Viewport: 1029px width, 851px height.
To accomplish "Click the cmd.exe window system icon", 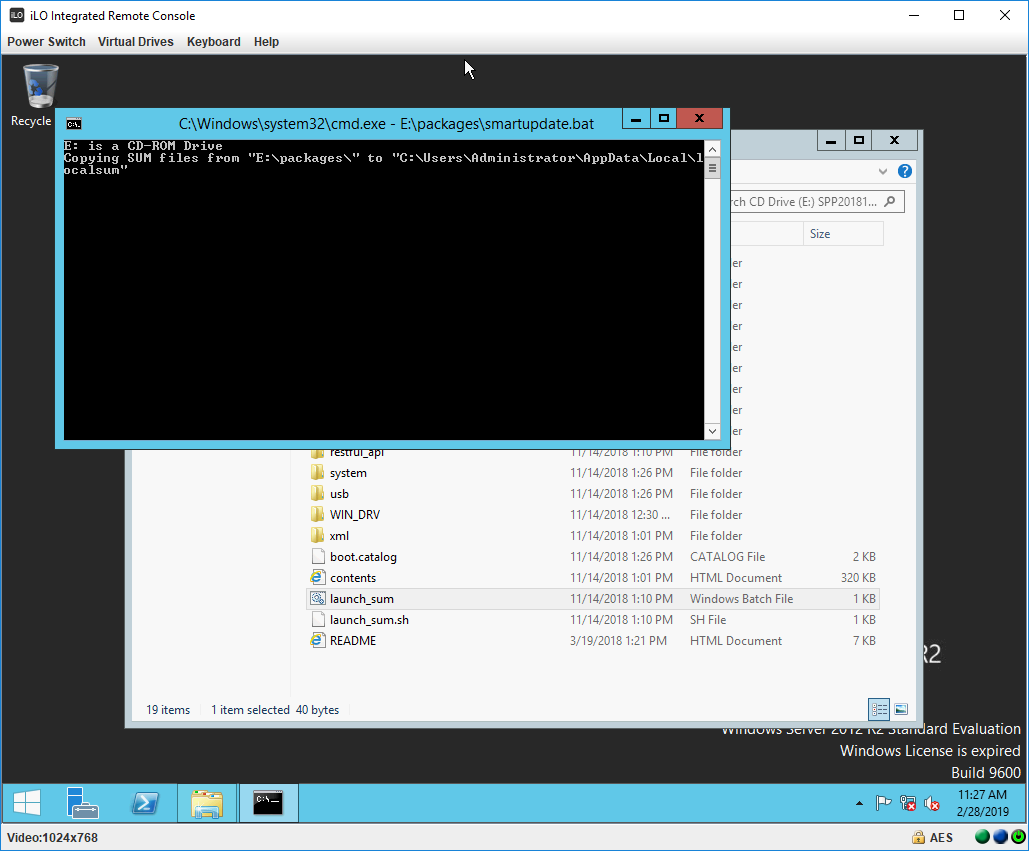I will 74,124.
